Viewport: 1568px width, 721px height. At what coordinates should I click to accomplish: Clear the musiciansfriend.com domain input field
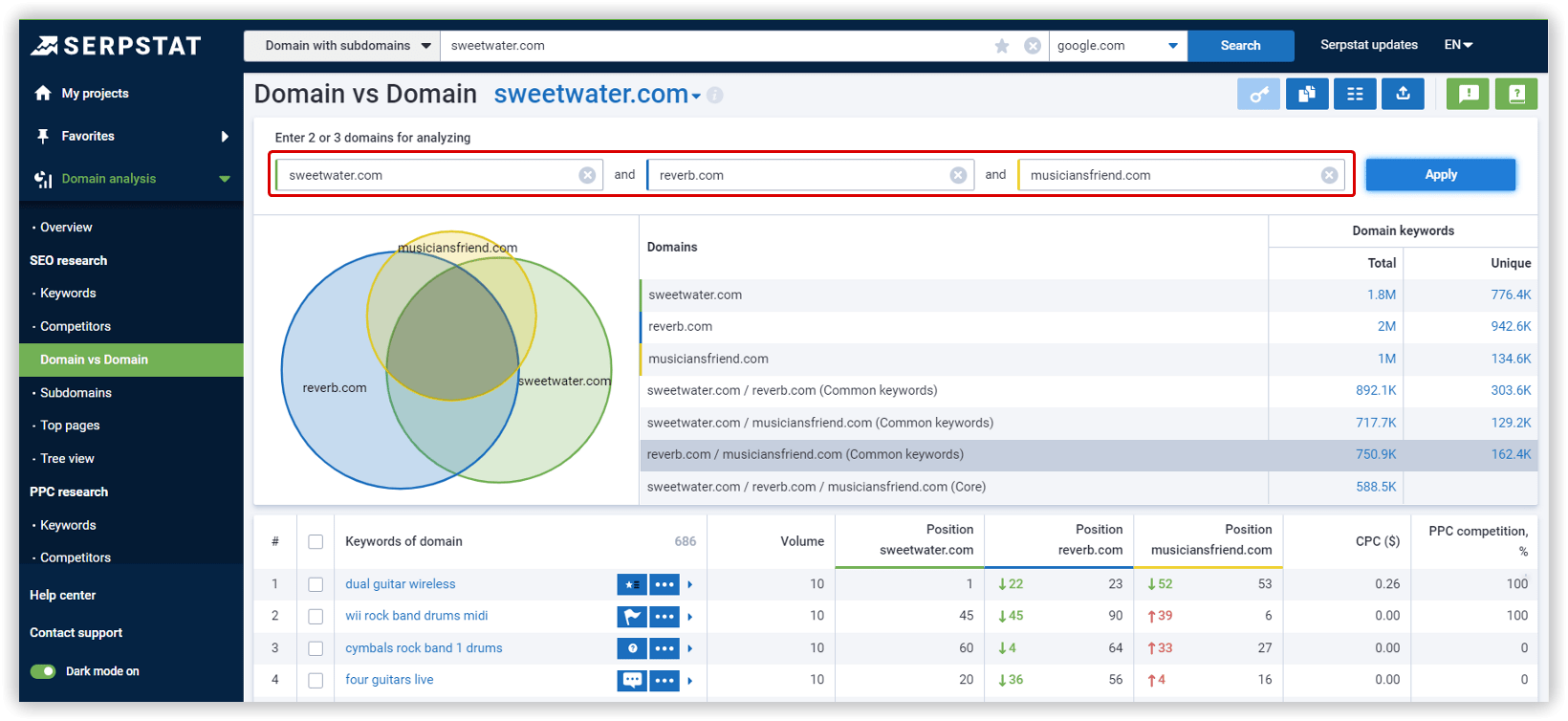(1329, 175)
